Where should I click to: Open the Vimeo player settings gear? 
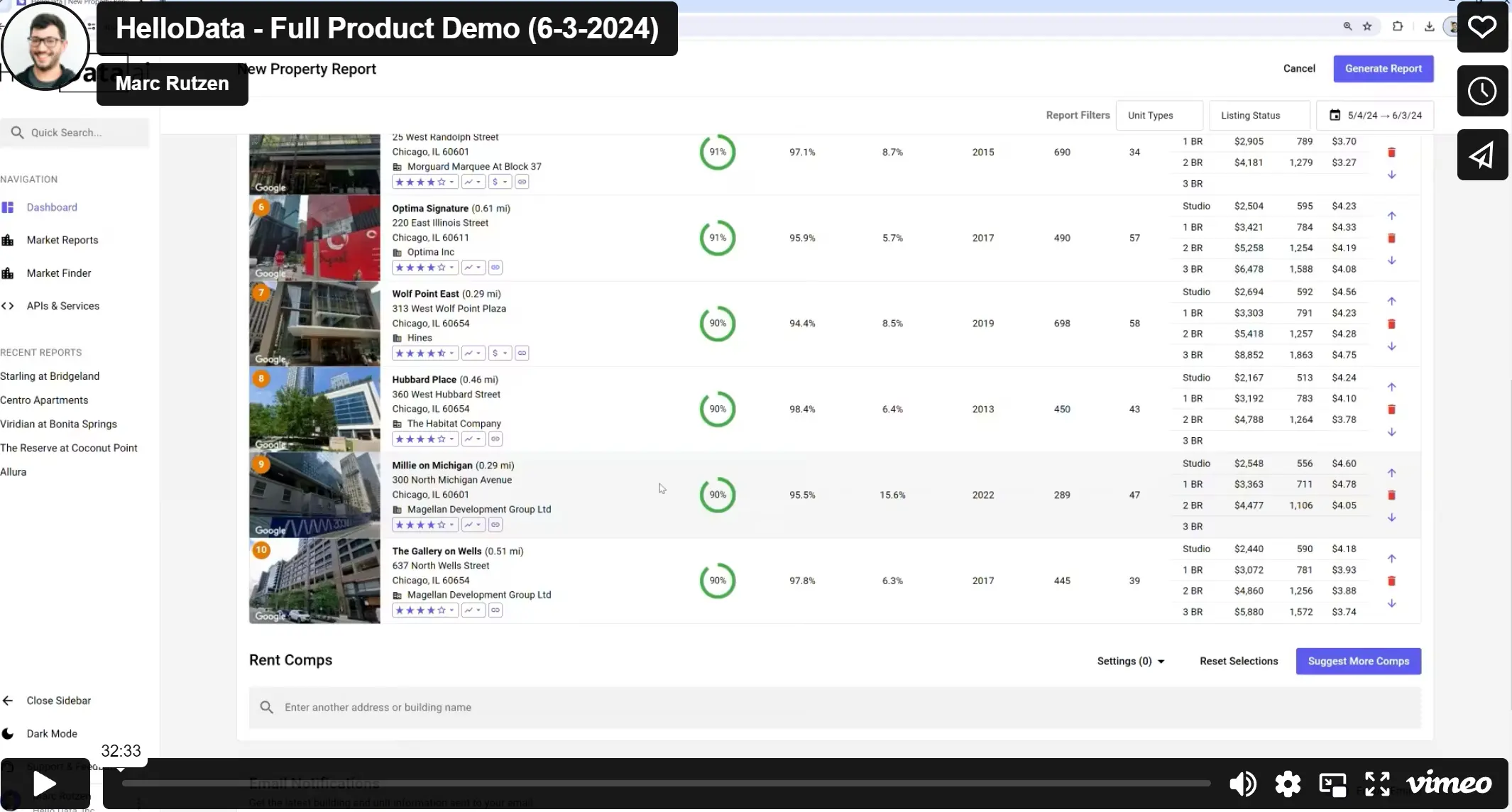pyautogui.click(x=1287, y=784)
